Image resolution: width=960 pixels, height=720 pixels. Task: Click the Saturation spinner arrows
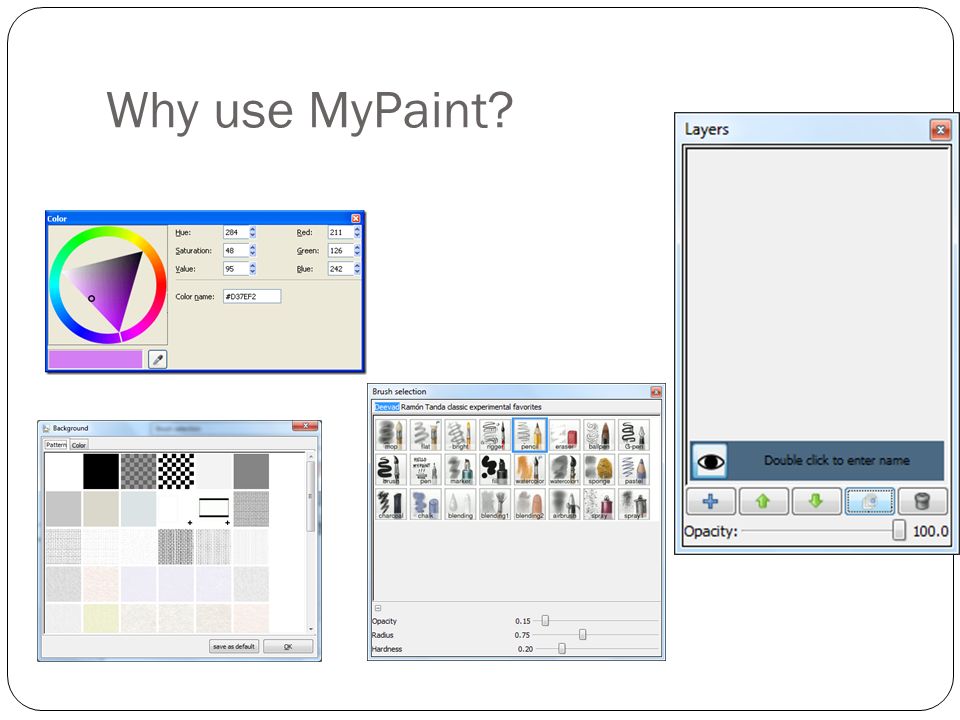click(253, 250)
